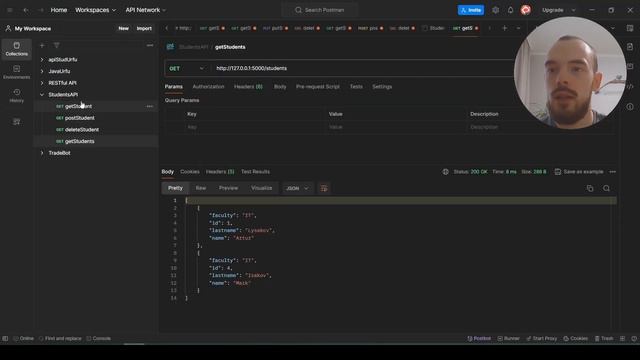The width and height of the screenshot is (640, 360).
Task: Toggle response line wrap icon next to JSON
Action: 324,188
